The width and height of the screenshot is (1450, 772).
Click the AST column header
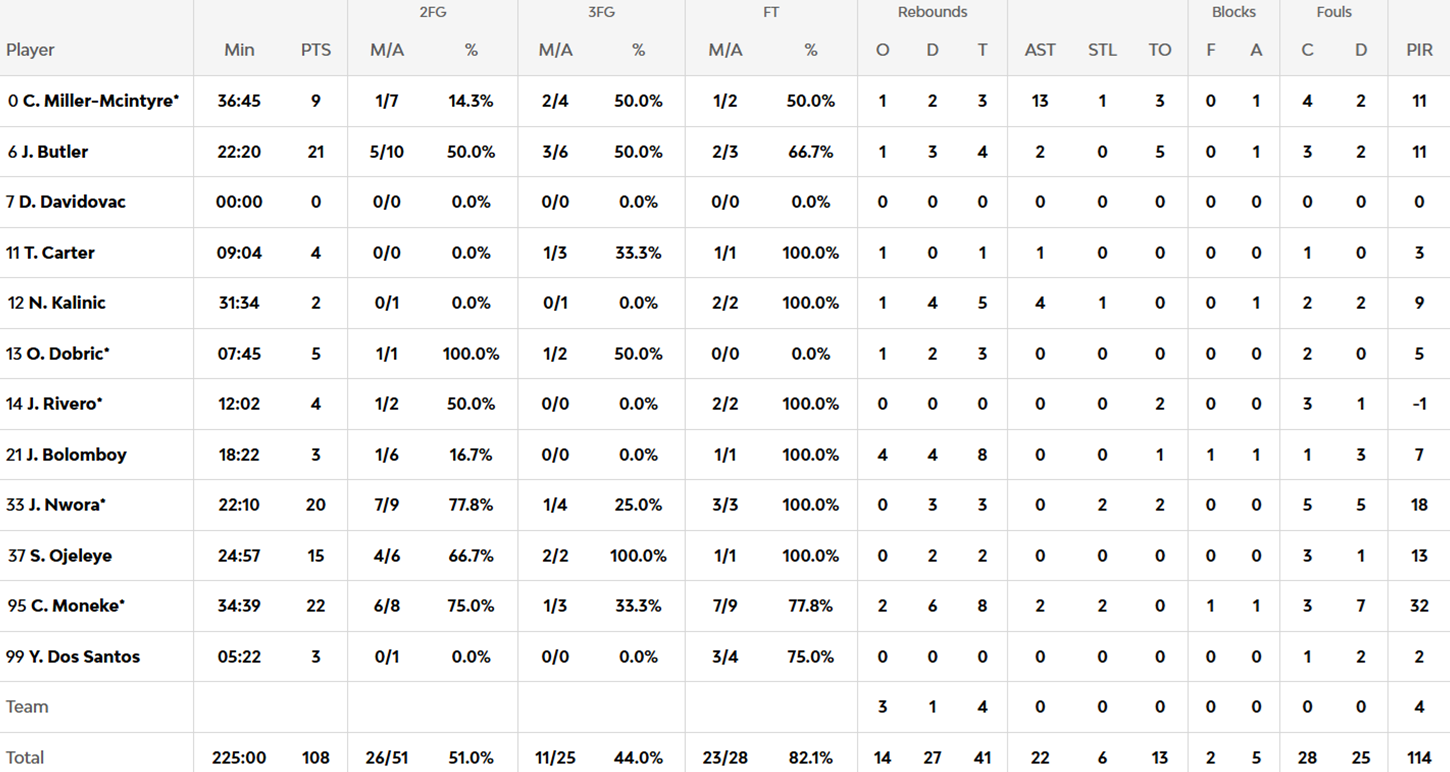[x=1040, y=50]
